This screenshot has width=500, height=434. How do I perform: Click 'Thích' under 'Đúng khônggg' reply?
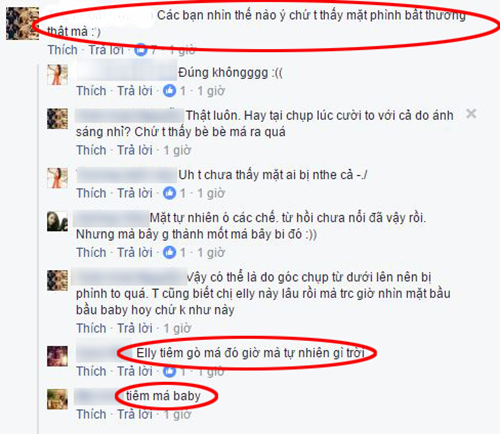tap(91, 91)
